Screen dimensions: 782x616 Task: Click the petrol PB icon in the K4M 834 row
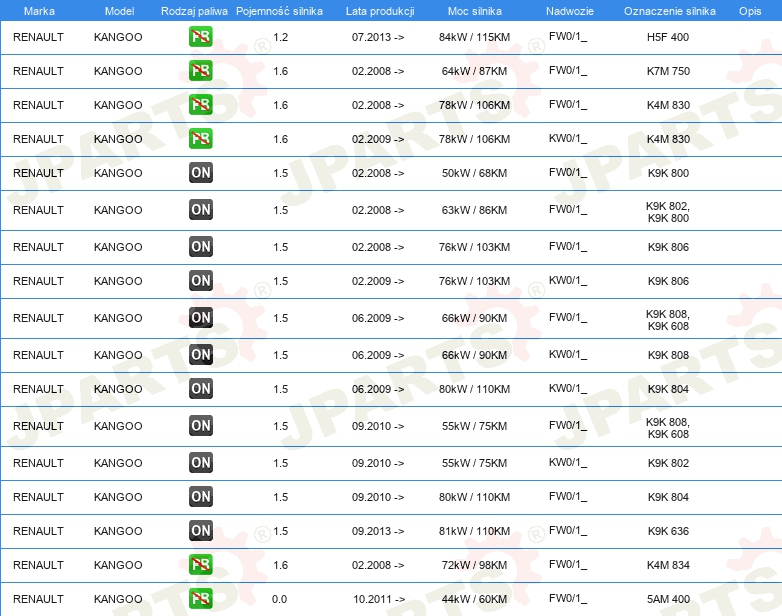point(200,565)
